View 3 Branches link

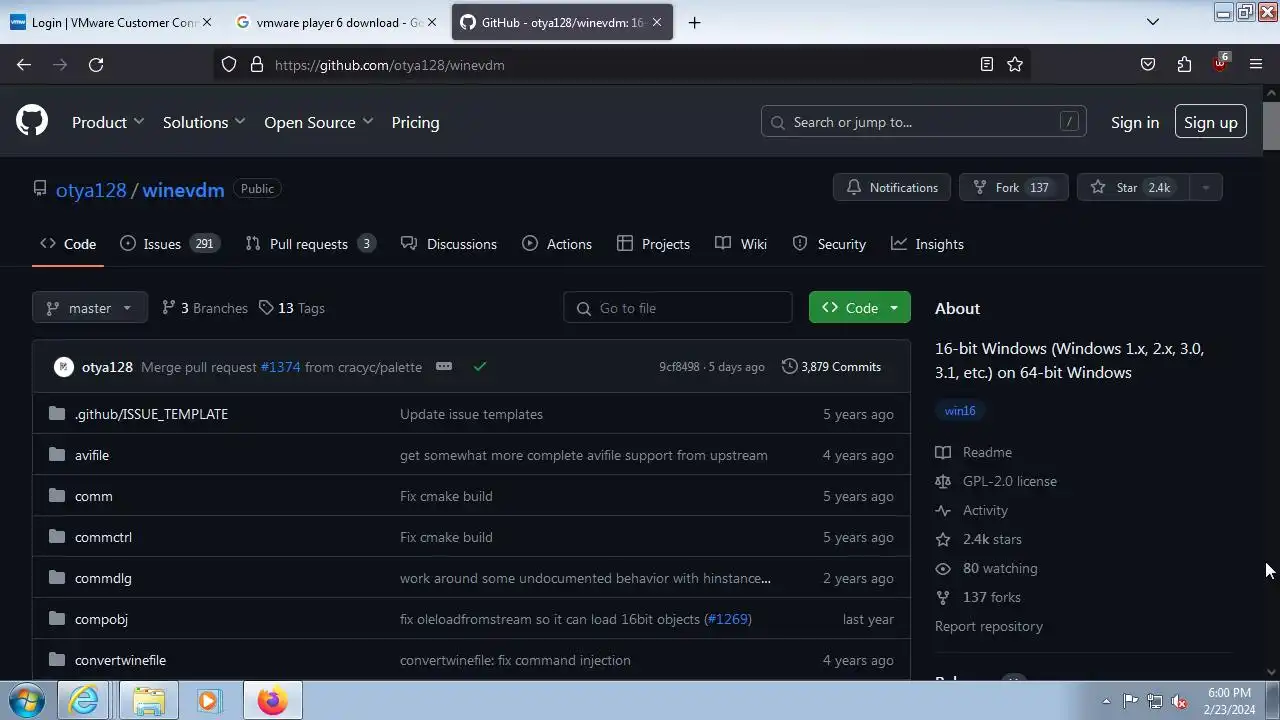click(x=205, y=308)
